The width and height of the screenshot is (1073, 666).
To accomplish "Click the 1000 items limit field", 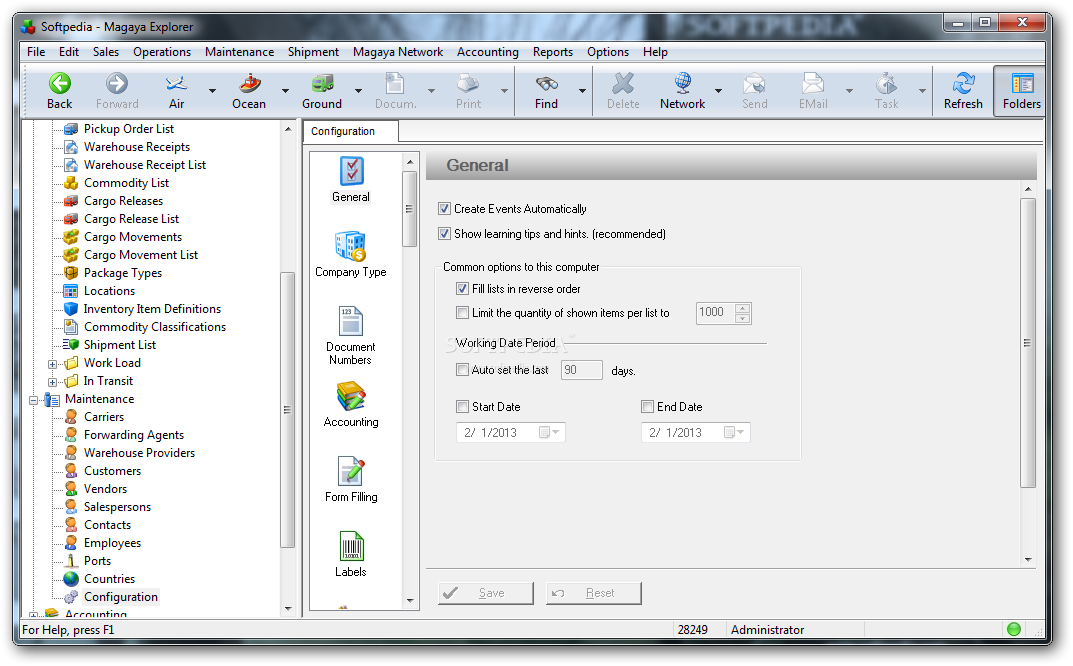I will (x=715, y=313).
